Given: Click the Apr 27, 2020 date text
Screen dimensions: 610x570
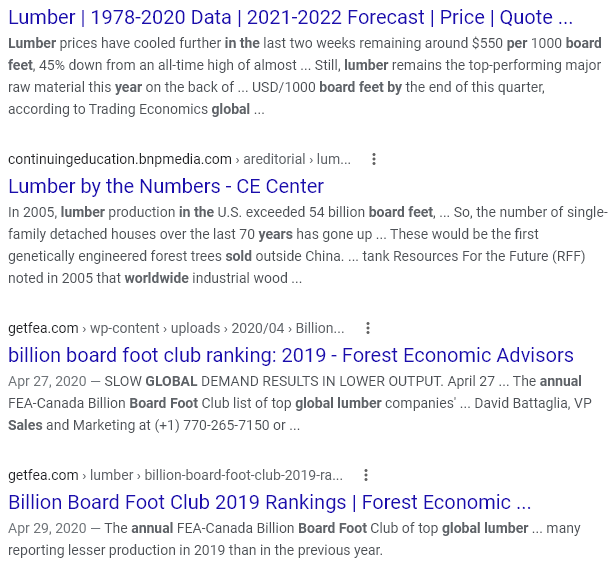Looking at the screenshot, I should (47, 381).
